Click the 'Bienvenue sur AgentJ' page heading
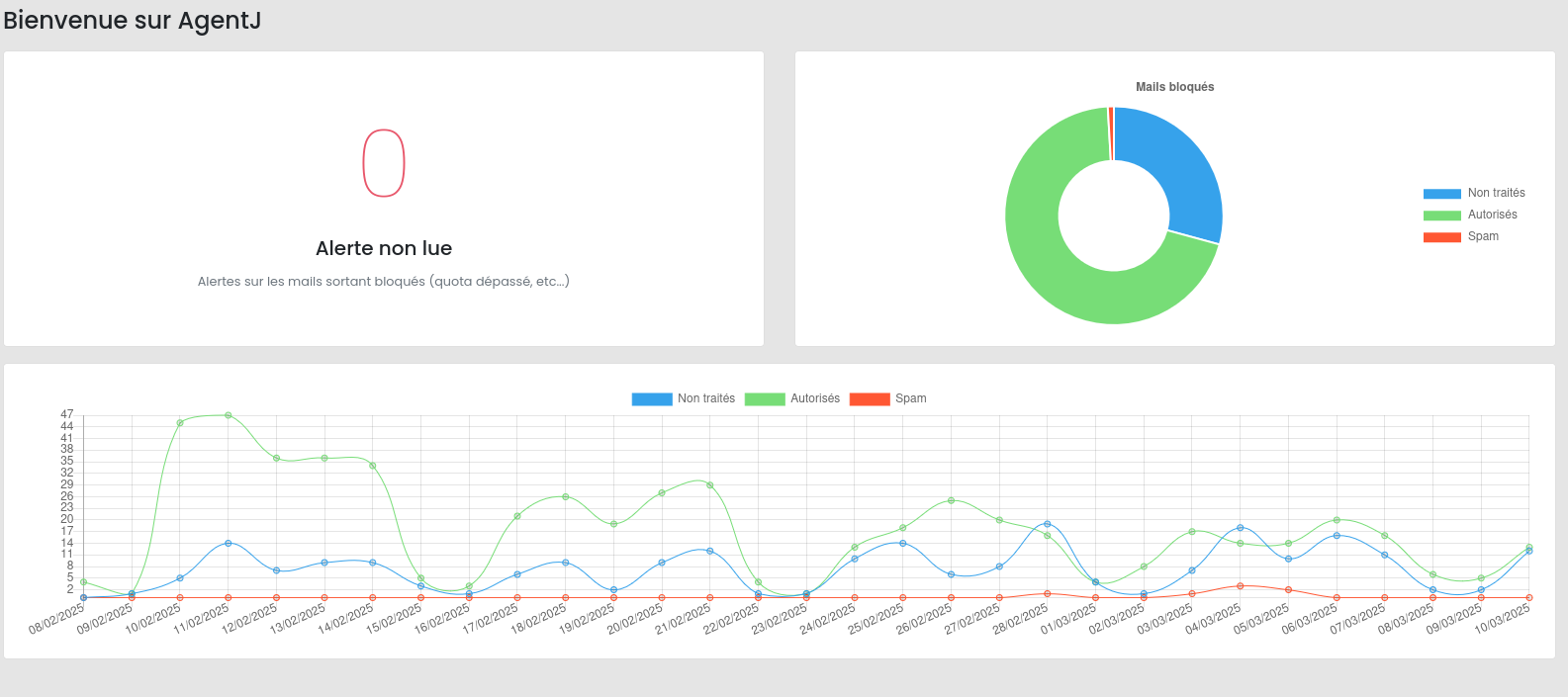Viewport: 1568px width, 697px height. [133, 20]
